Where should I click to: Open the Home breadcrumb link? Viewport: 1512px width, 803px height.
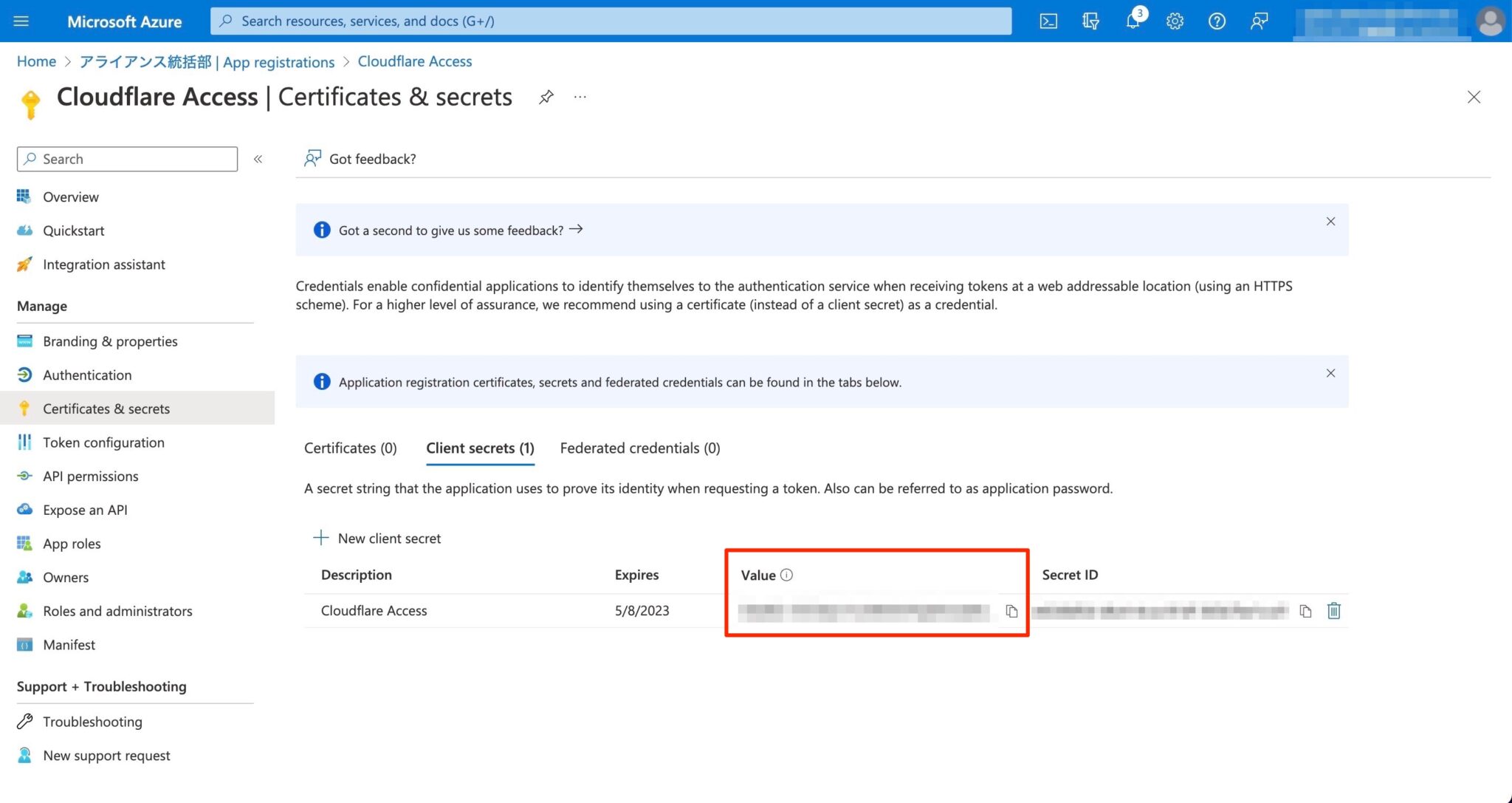(x=35, y=61)
